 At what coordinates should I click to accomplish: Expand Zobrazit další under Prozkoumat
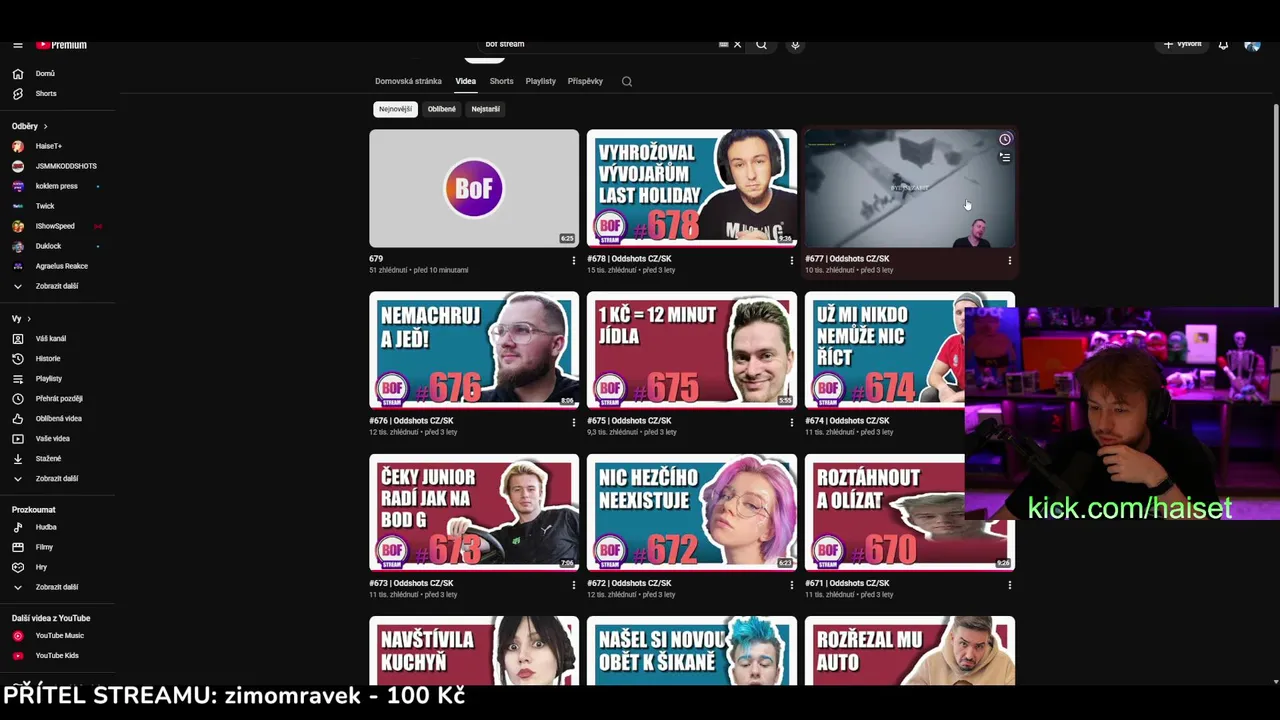point(58,587)
